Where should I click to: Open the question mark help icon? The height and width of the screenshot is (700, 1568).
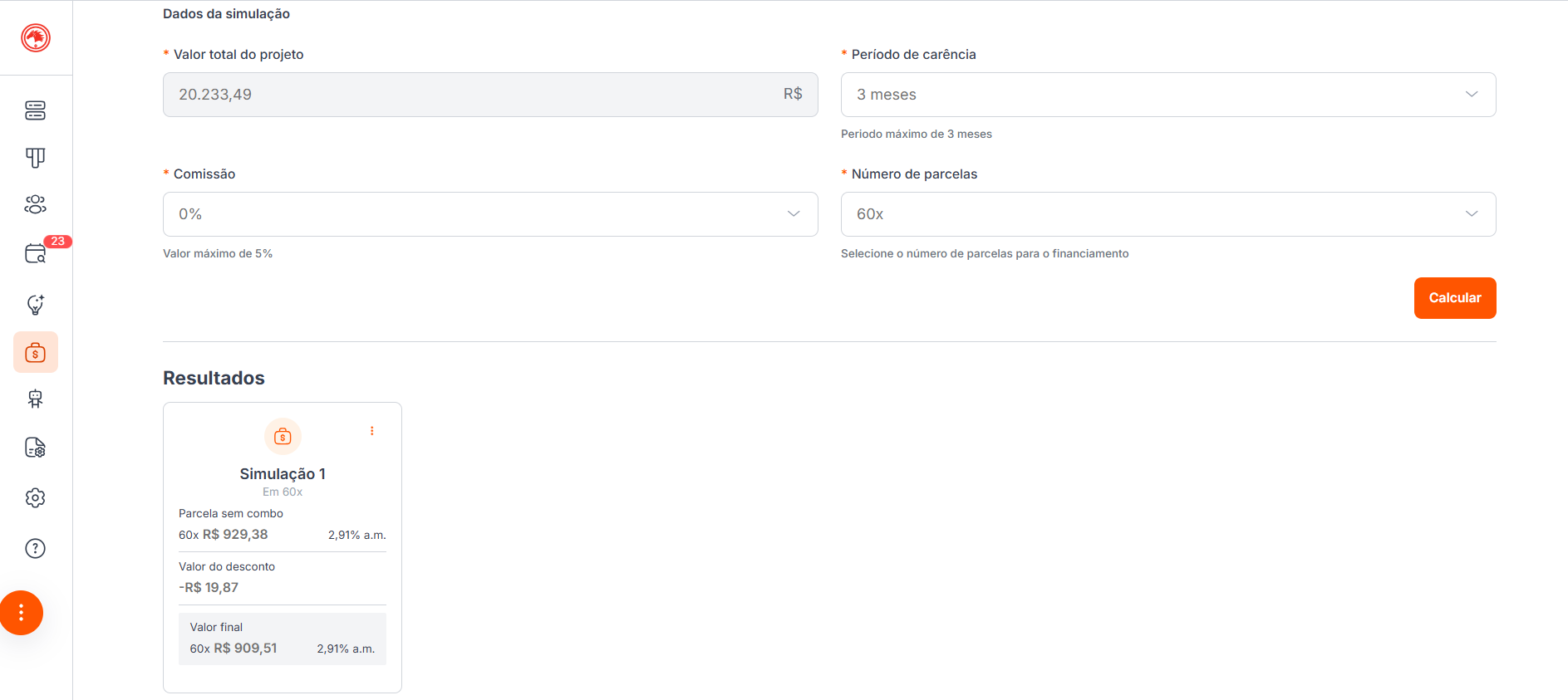click(x=35, y=549)
